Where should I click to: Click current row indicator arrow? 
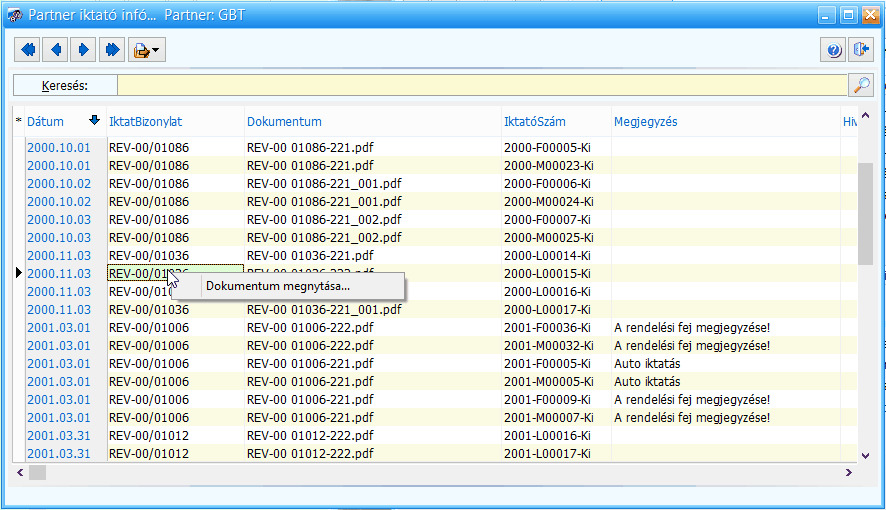point(18,273)
